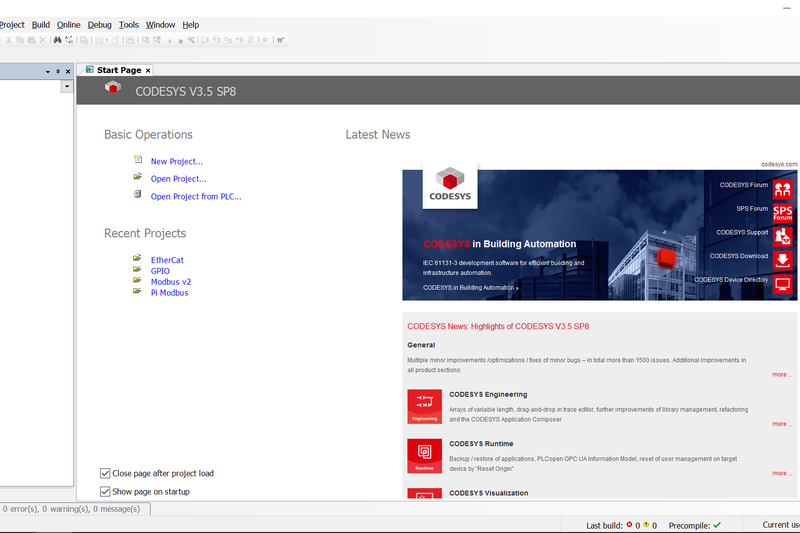The width and height of the screenshot is (800, 533).
Task: Uncheck Show page on startup
Action: 105,492
